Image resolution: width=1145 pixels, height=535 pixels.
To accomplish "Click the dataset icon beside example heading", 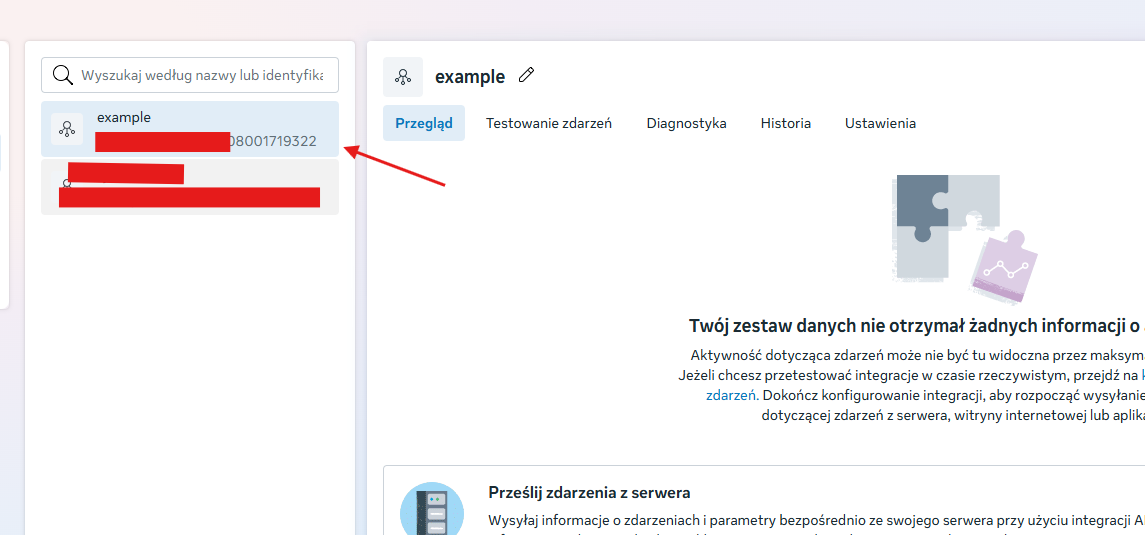I will point(403,77).
